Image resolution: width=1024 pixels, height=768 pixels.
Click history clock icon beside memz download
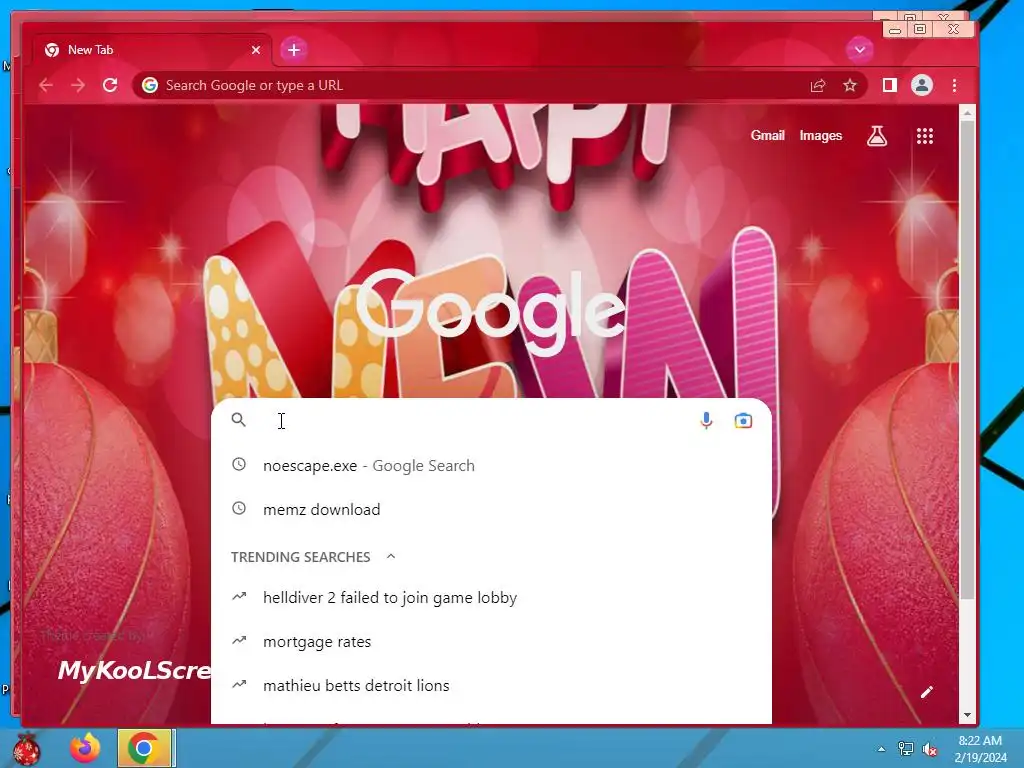pyautogui.click(x=239, y=508)
